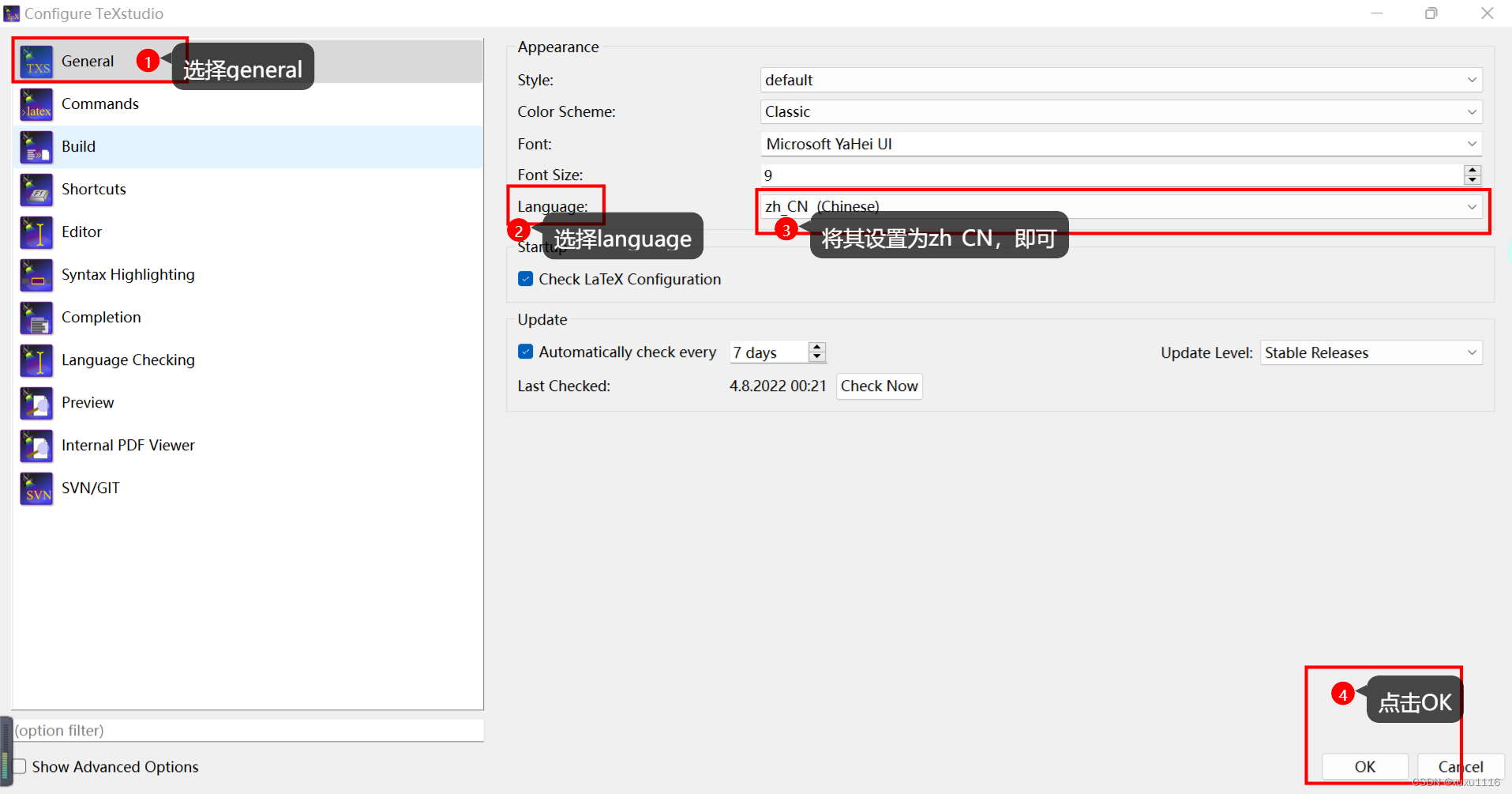The height and width of the screenshot is (794, 1512).
Task: Close the Configure TeXstudio dialog
Action: pos(1487,13)
